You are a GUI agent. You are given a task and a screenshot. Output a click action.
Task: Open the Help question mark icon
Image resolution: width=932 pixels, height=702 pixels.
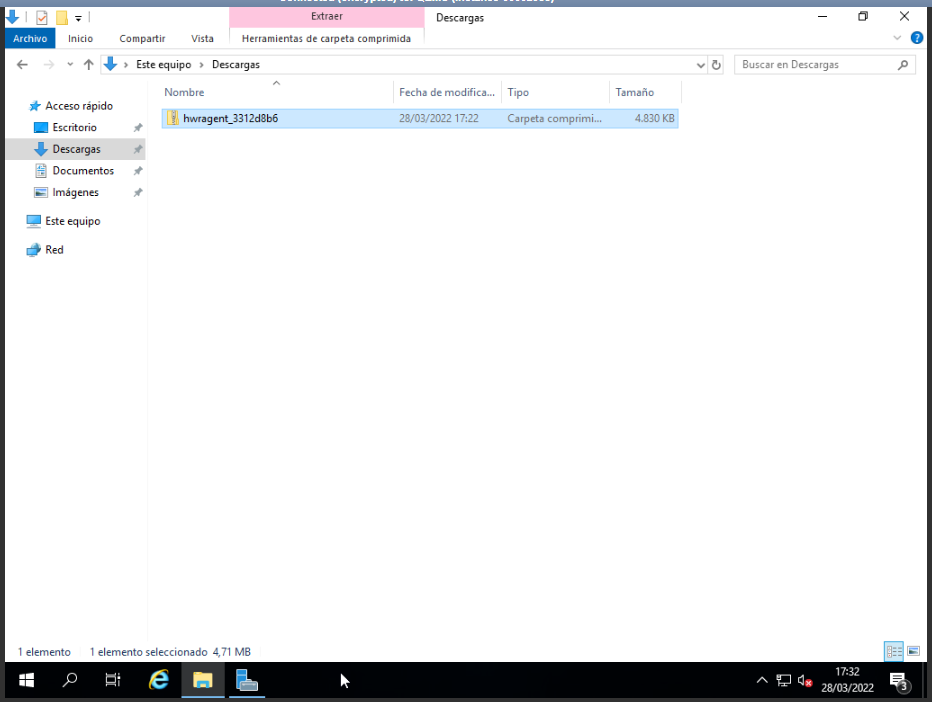pyautogui.click(x=916, y=38)
